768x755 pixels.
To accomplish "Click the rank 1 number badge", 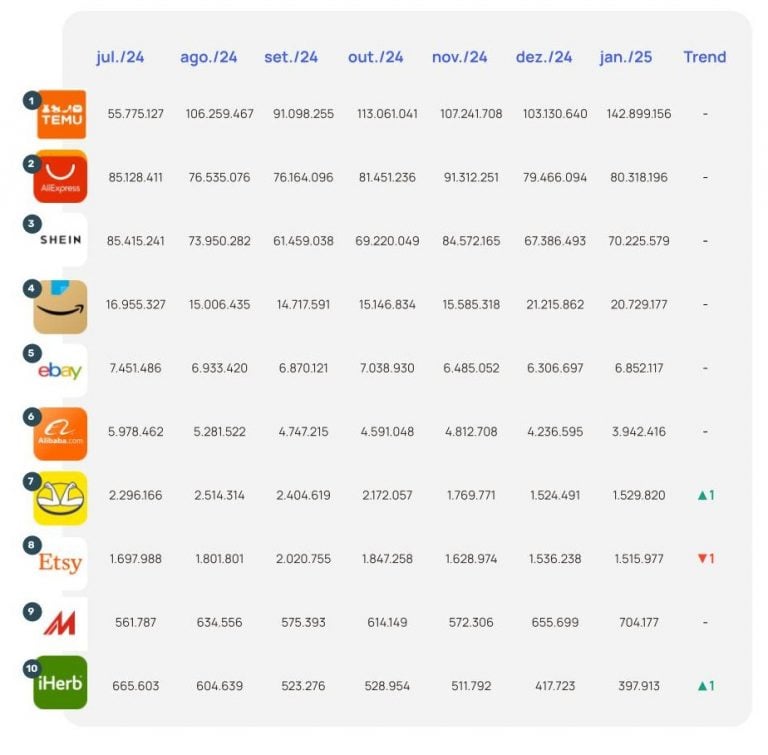I will click(31, 100).
